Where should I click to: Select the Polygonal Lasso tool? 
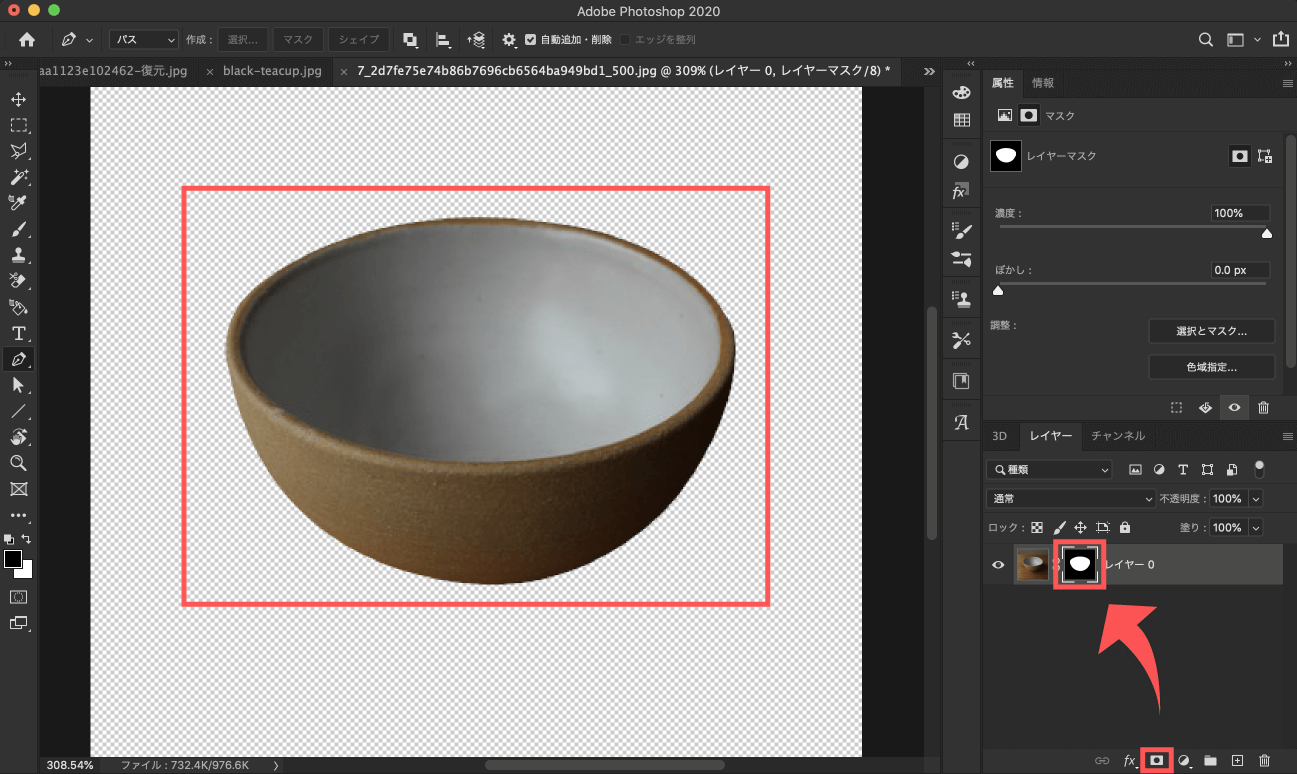click(19, 152)
